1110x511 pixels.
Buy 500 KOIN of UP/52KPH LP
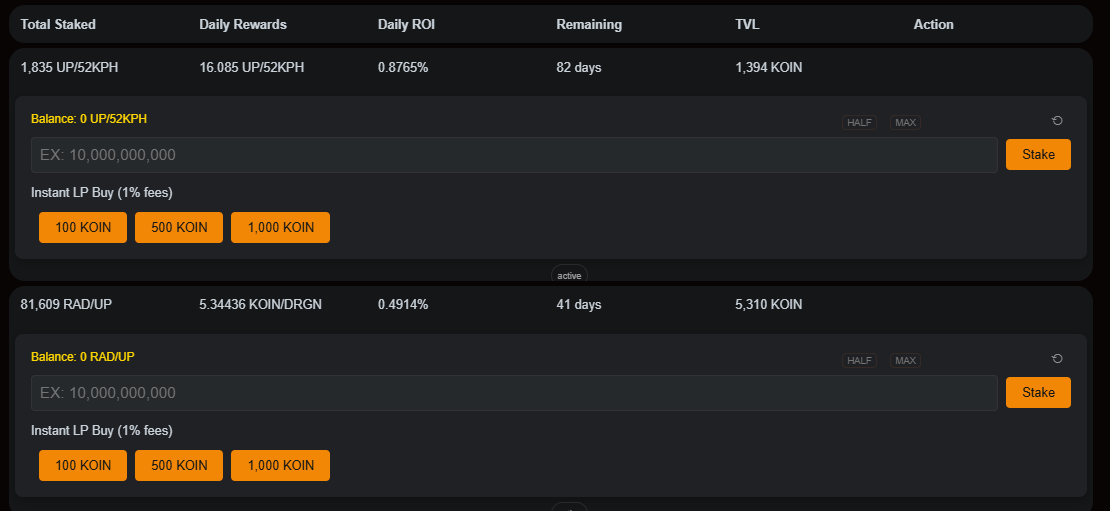click(179, 227)
